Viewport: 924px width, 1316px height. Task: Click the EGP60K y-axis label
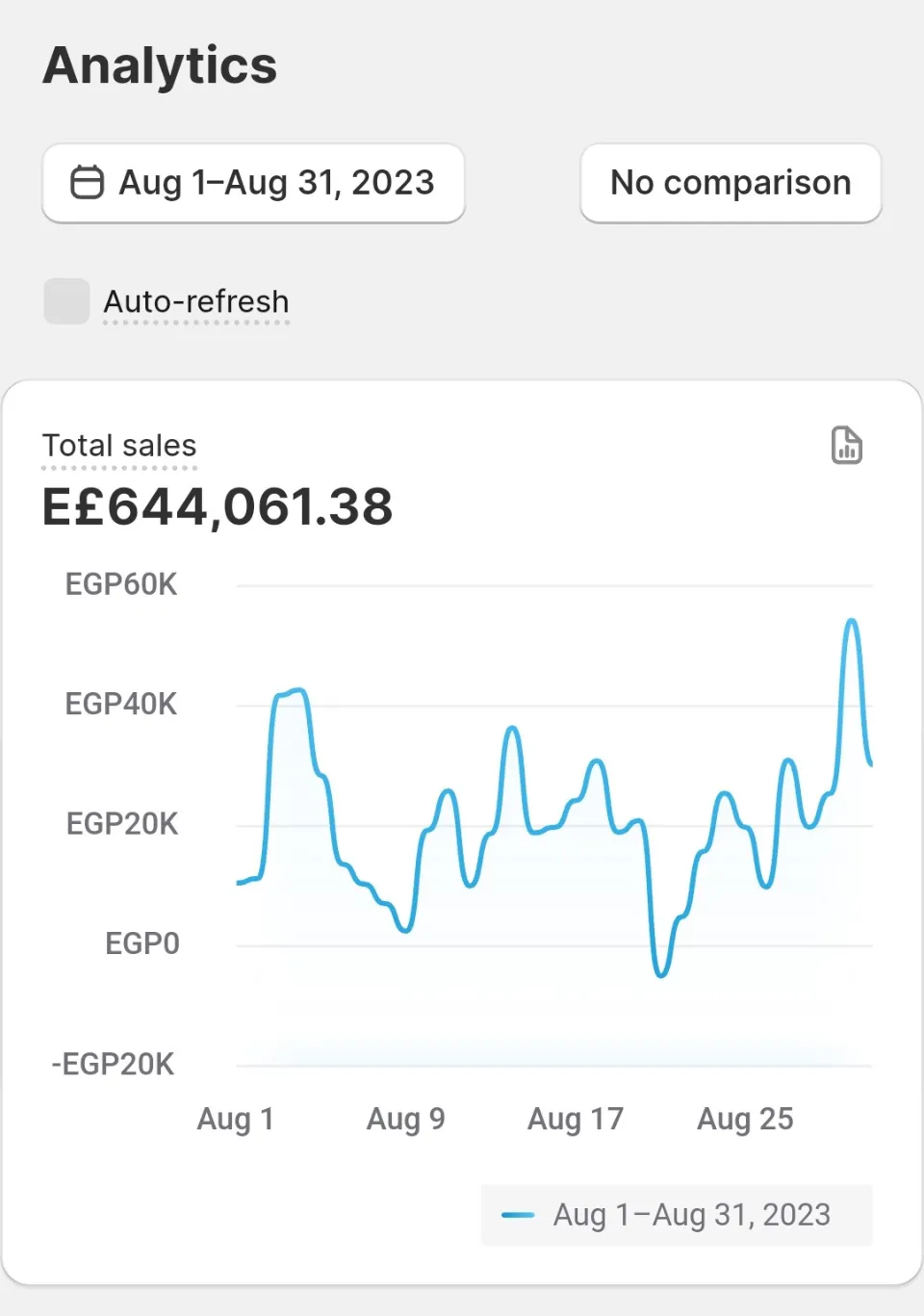[121, 584]
